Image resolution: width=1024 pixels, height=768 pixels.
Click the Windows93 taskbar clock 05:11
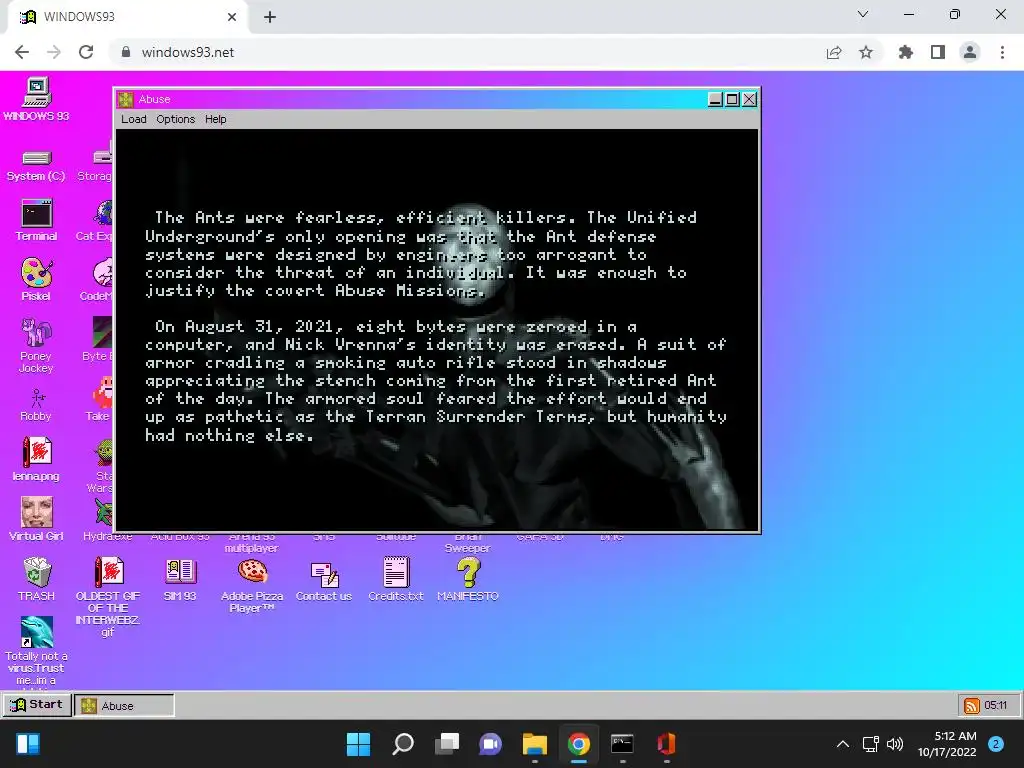click(995, 705)
